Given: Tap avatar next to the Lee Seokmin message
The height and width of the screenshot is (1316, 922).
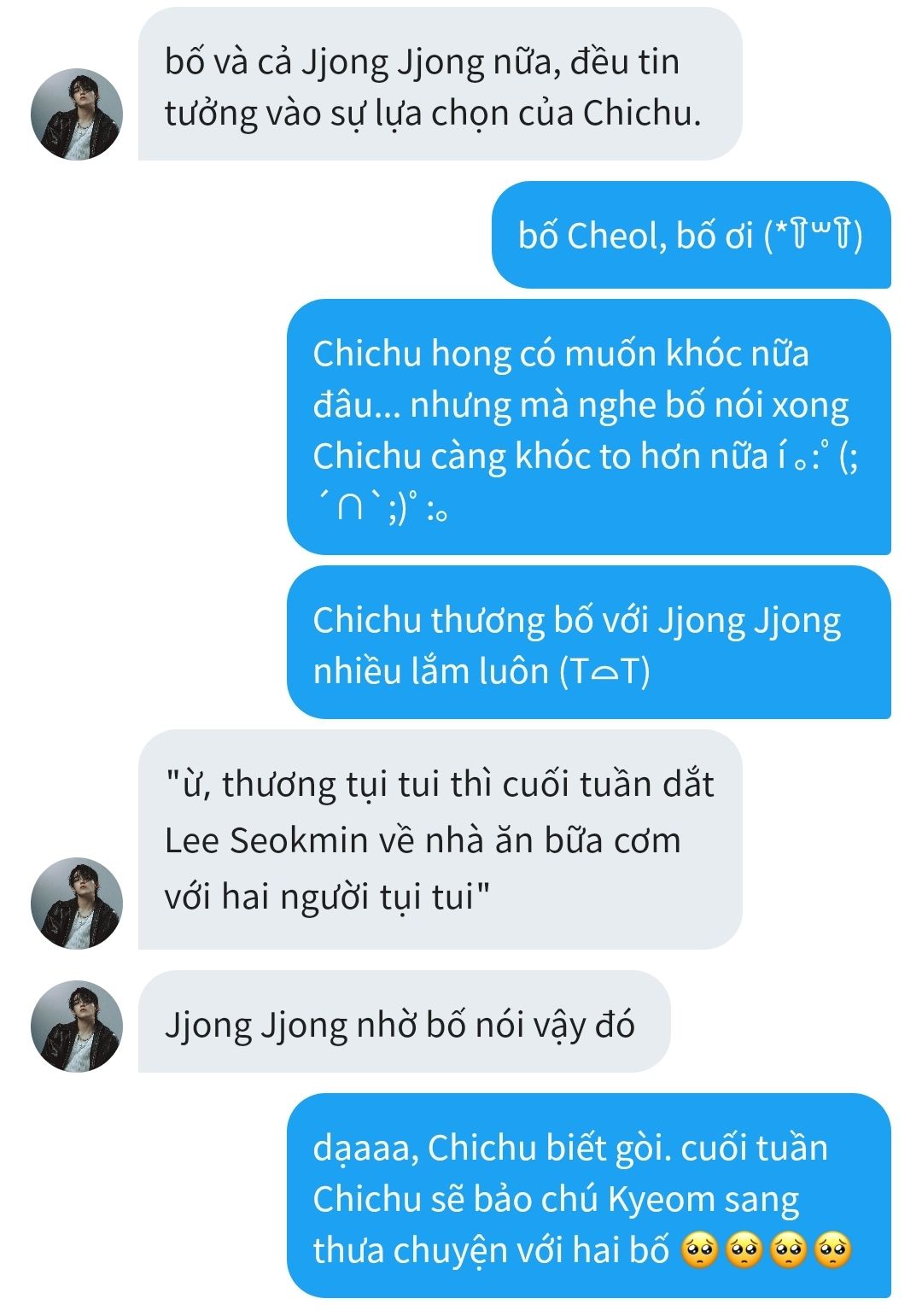Looking at the screenshot, I should point(77,904).
